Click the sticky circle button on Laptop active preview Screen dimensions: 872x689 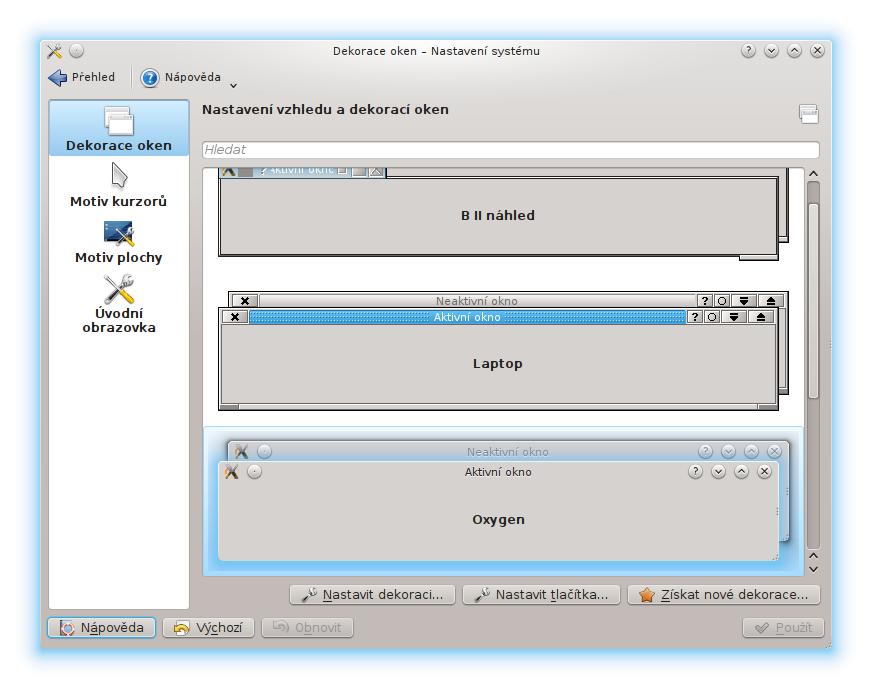[x=712, y=317]
